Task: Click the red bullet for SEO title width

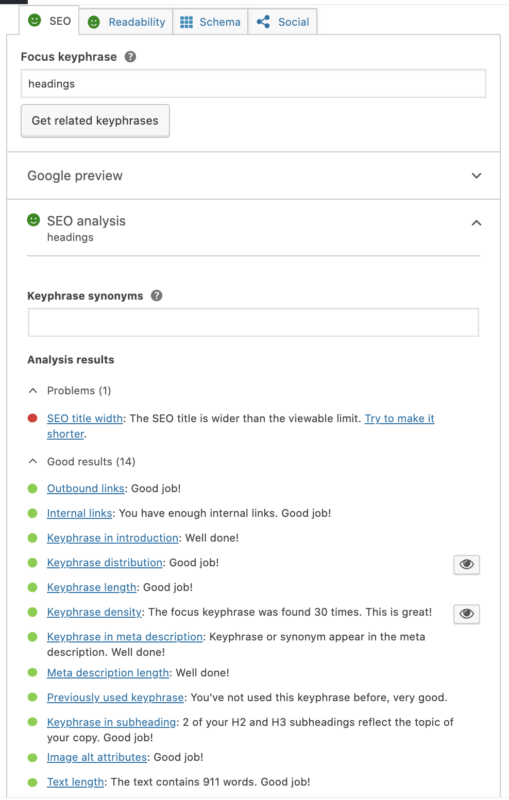Action: pyautogui.click(x=33, y=418)
